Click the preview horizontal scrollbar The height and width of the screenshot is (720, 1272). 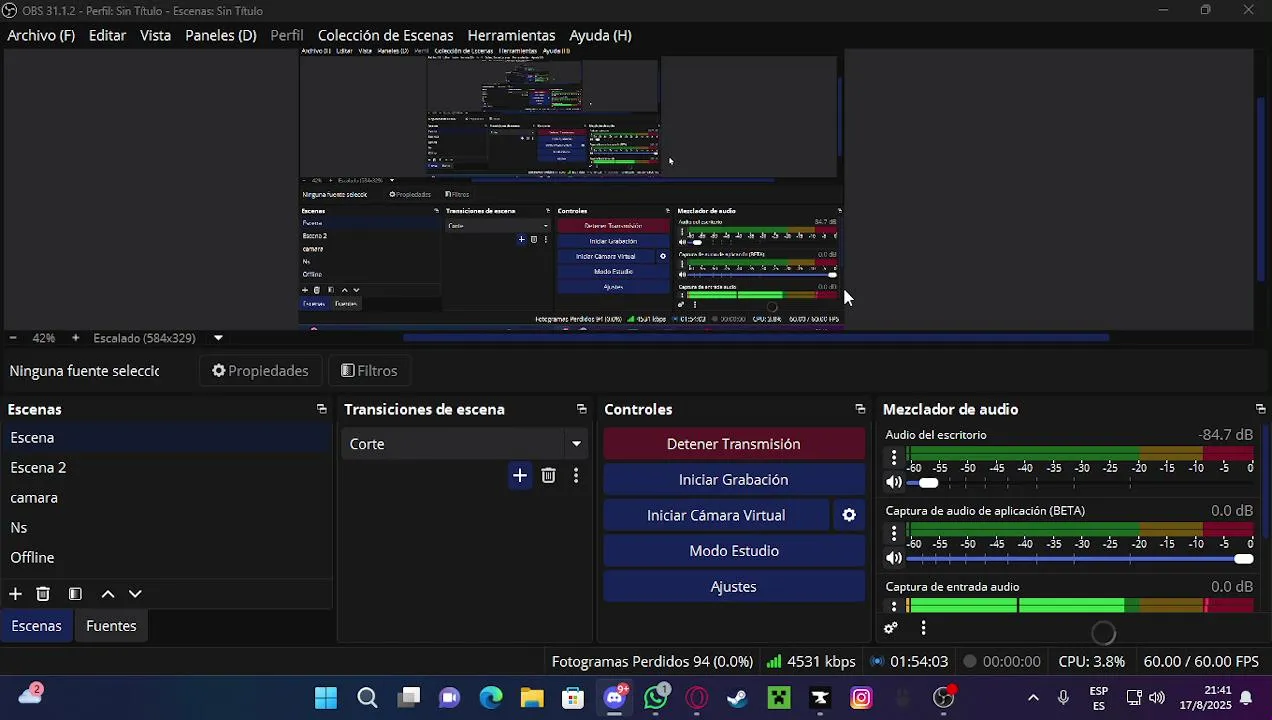(x=756, y=338)
